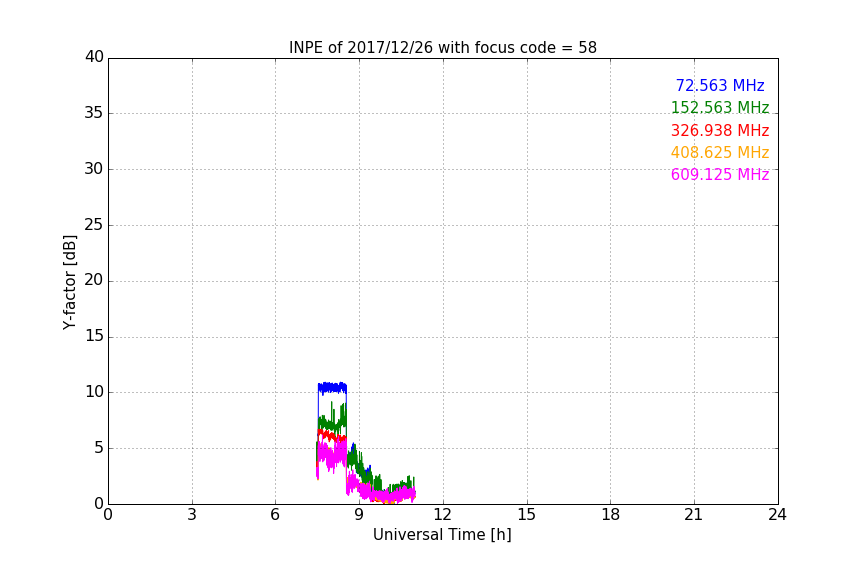Click the green 152.563 MHz trace near 7 dB
The image size is (864, 576).
(x=332, y=424)
